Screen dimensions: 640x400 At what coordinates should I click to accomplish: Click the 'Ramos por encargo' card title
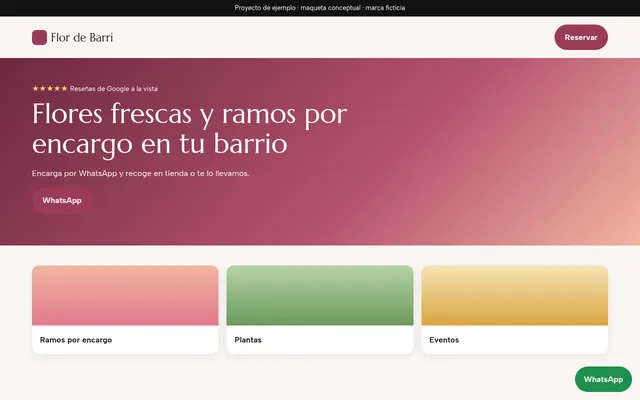click(76, 340)
